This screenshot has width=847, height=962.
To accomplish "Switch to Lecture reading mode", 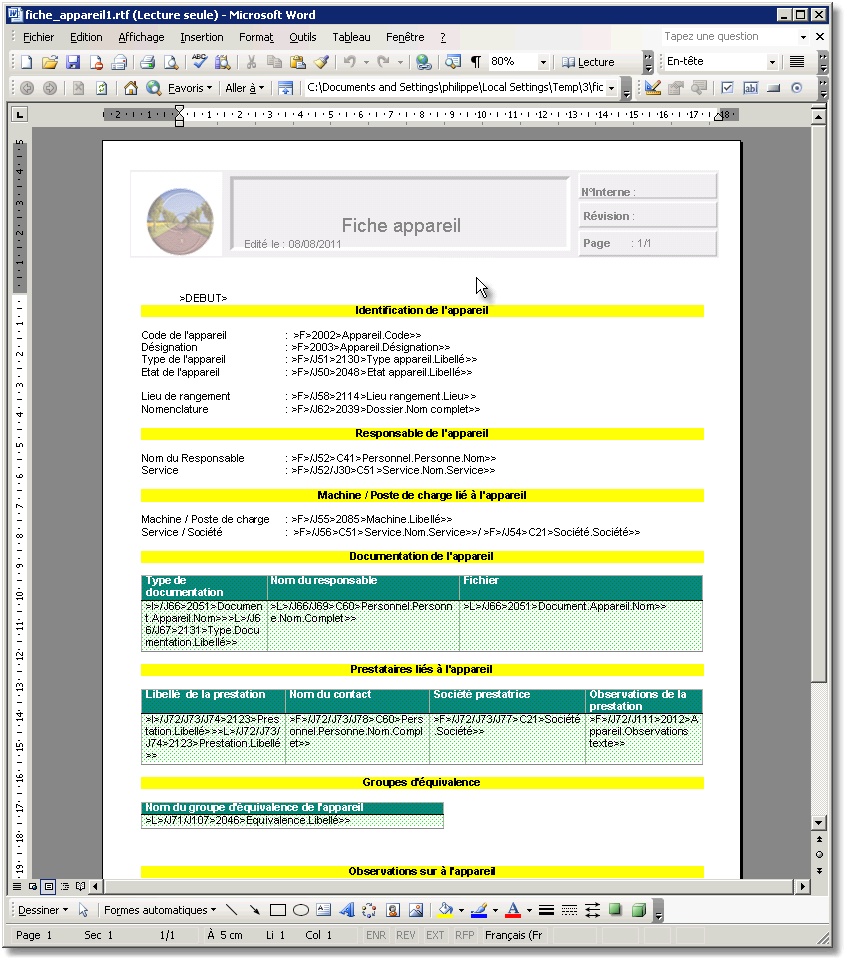I will [588, 62].
